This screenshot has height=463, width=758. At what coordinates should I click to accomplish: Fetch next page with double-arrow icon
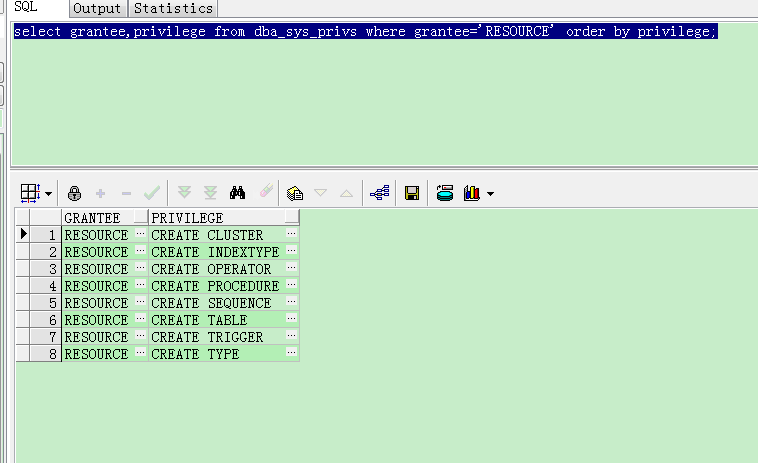pos(184,192)
